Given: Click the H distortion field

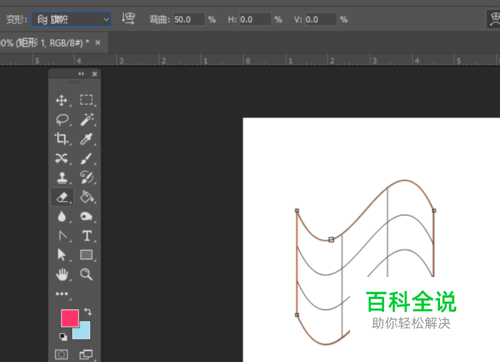Looking at the screenshot, I should [x=255, y=19].
